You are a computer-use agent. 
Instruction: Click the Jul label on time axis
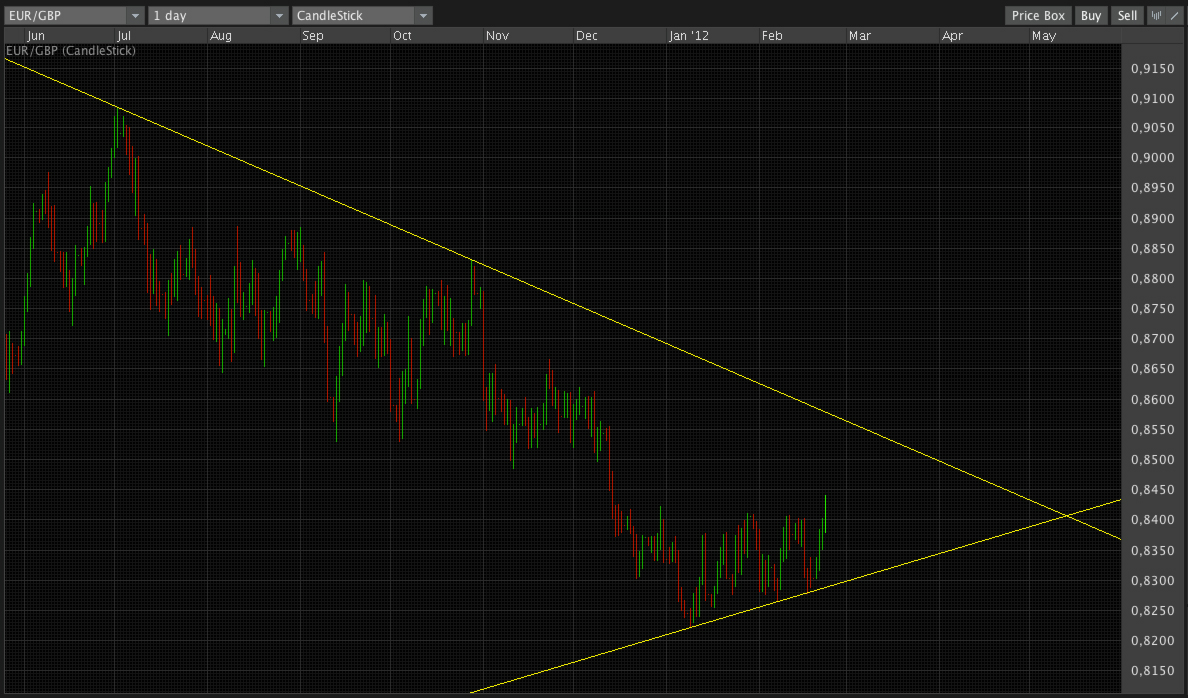124,36
